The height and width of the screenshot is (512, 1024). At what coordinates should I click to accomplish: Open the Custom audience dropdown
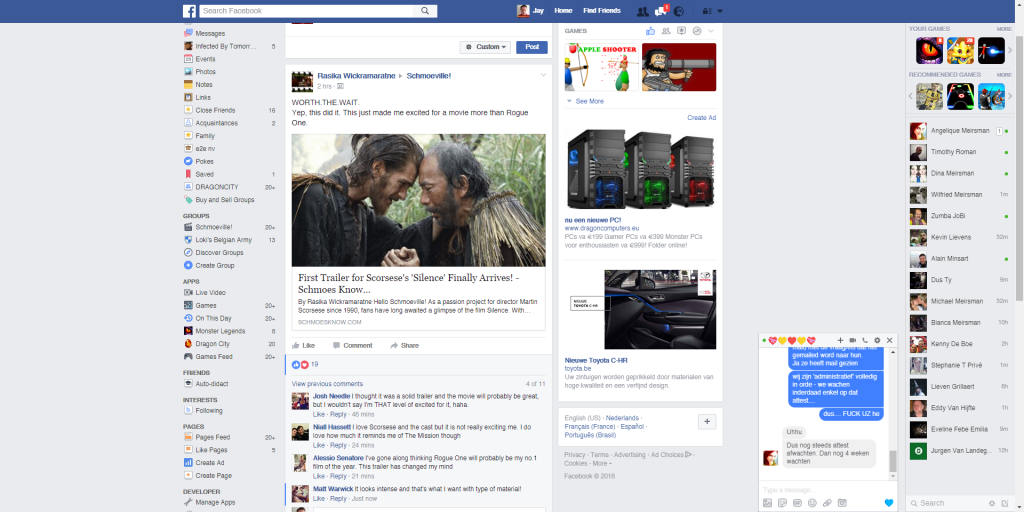tap(485, 47)
